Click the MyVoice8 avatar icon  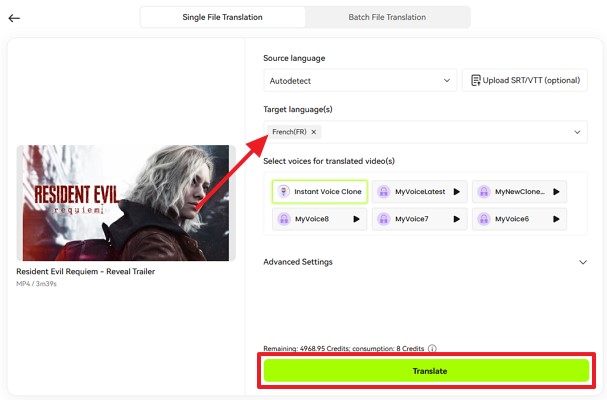click(284, 219)
